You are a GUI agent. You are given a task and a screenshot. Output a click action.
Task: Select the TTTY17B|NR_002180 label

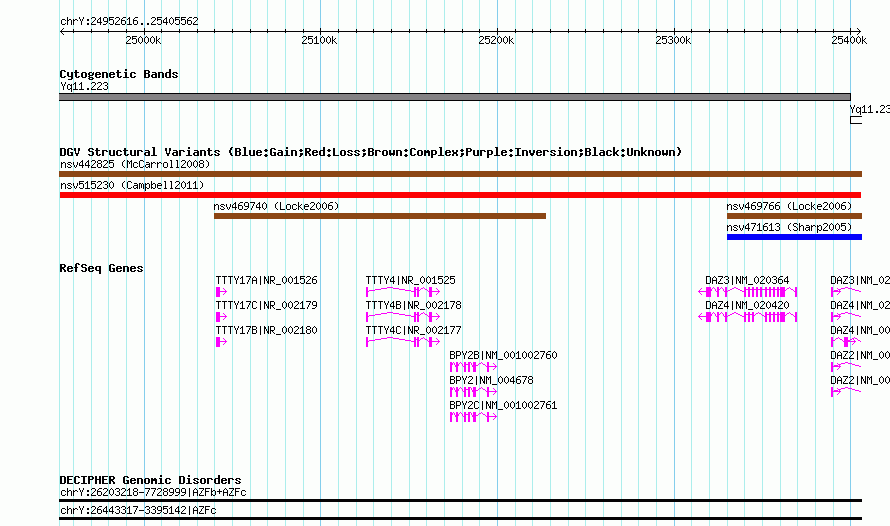click(267, 330)
